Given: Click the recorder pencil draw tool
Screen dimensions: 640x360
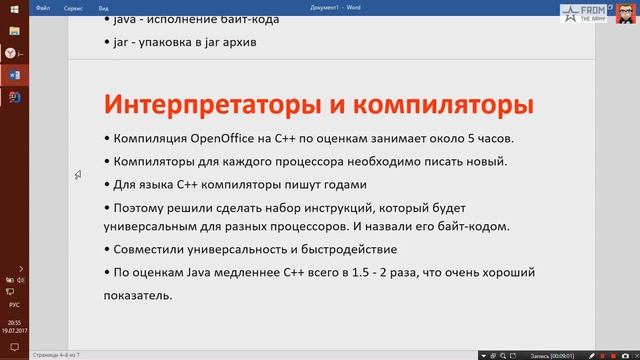Looking at the screenshot, I should click(592, 356).
